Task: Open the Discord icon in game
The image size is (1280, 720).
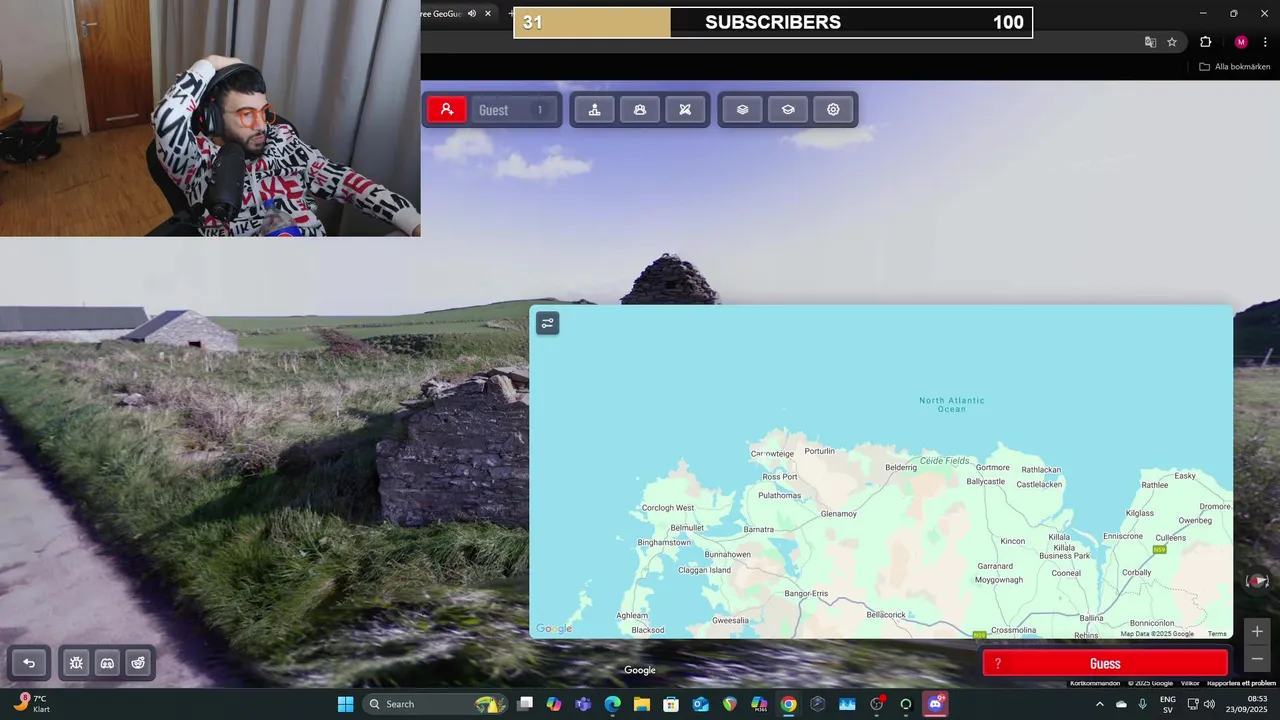Action: pos(107,663)
